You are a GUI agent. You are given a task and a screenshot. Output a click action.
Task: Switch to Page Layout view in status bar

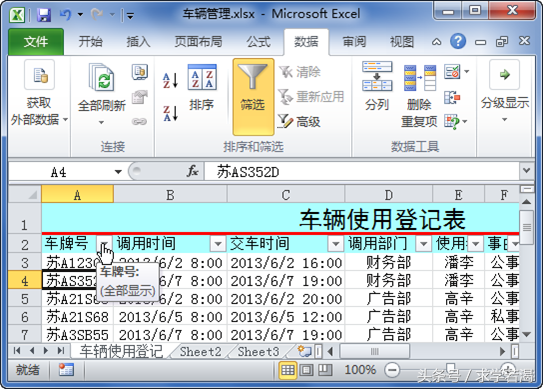click(x=306, y=370)
